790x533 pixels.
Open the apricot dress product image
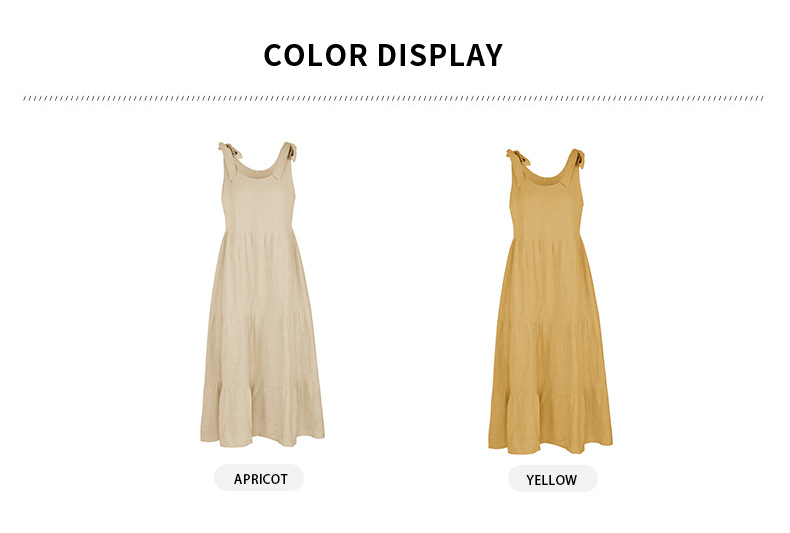pos(262,295)
